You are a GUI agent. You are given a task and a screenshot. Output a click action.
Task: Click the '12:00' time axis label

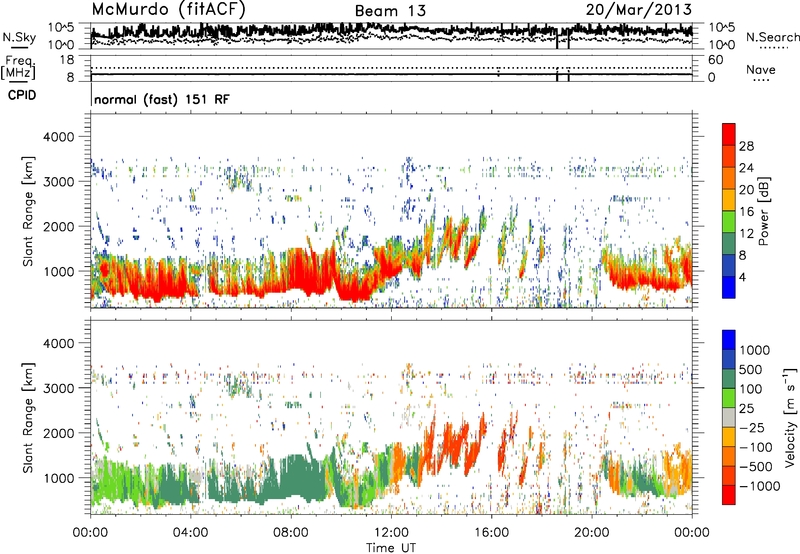coord(391,533)
